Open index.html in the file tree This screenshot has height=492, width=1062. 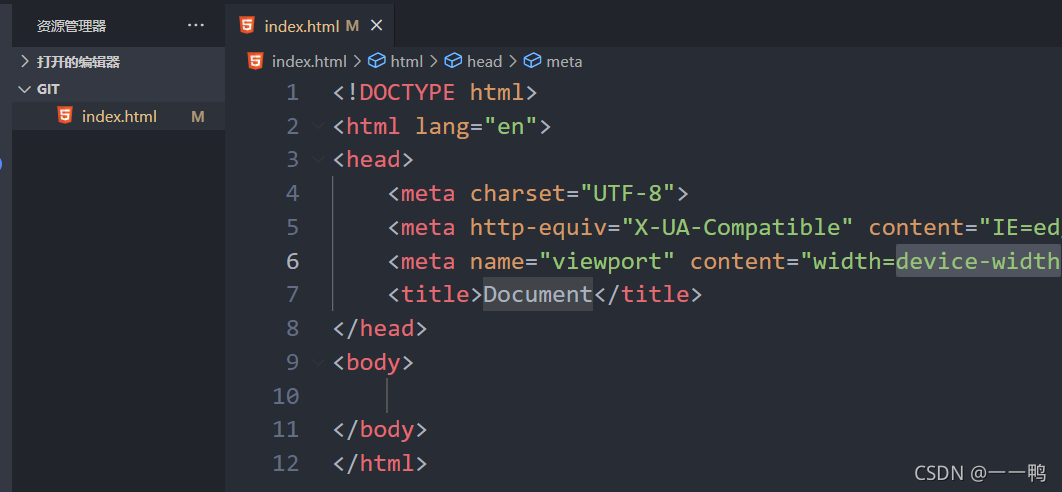pos(119,117)
